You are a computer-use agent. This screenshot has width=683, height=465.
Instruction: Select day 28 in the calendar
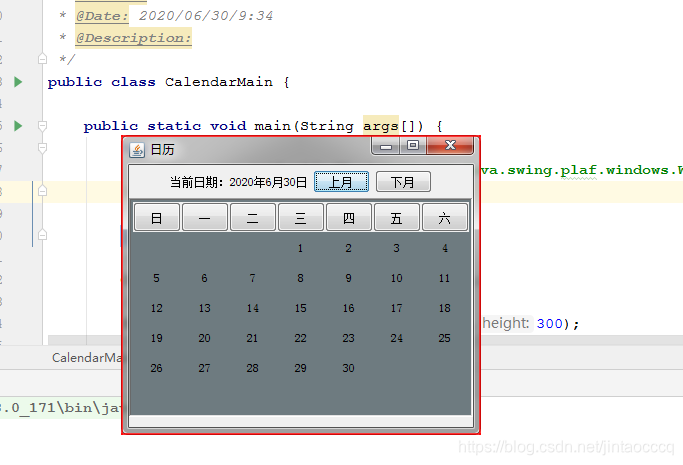point(252,368)
